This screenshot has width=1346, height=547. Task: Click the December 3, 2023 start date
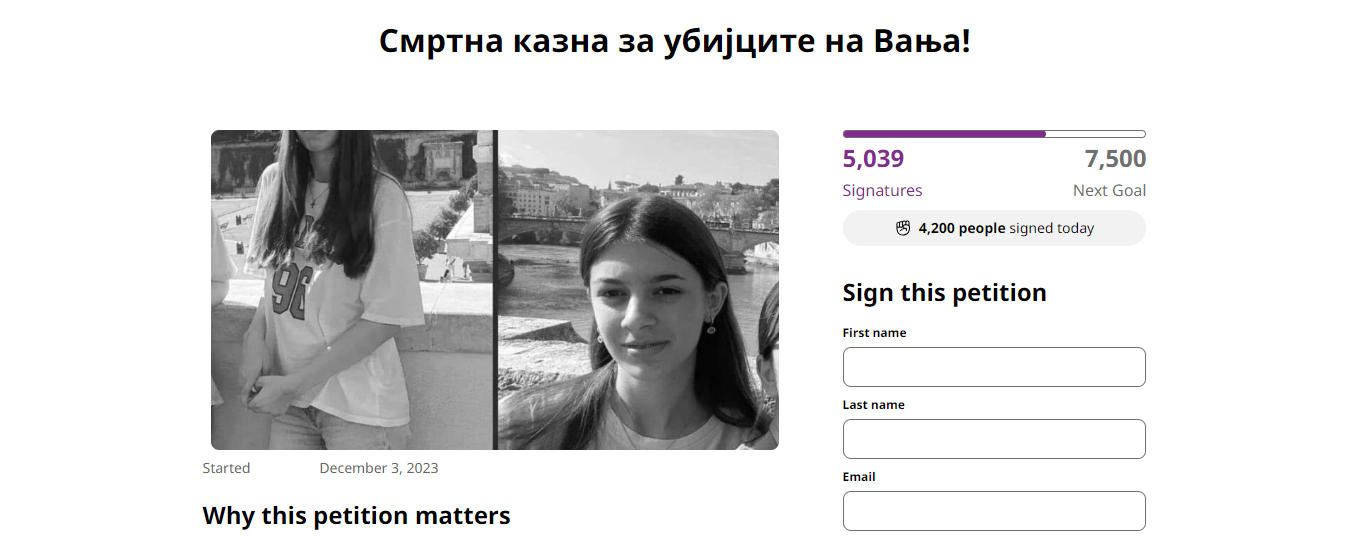click(378, 468)
